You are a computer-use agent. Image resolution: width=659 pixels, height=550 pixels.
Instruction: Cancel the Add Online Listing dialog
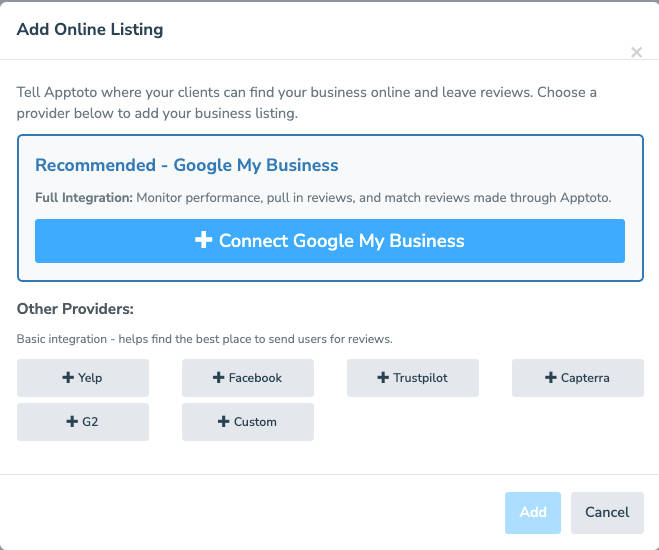607,513
